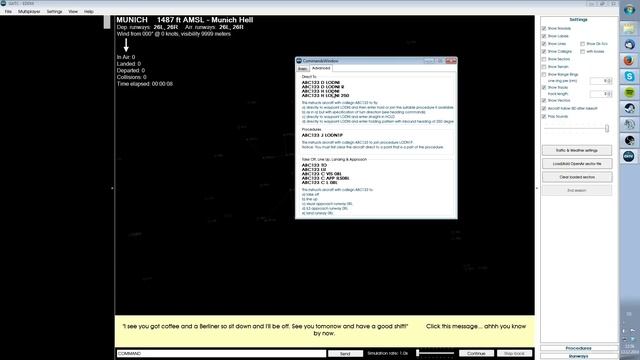The height and width of the screenshot is (360, 640).
Task: Toggle the Play Sounds checkbox
Action: click(544, 116)
